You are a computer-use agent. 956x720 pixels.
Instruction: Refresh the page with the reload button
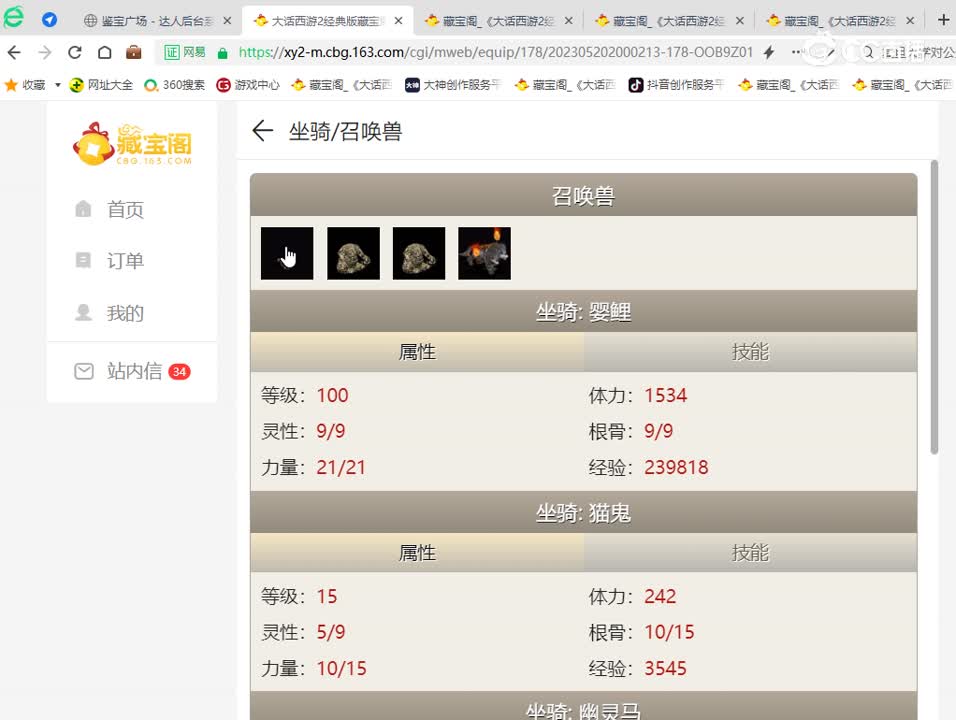tap(76, 51)
